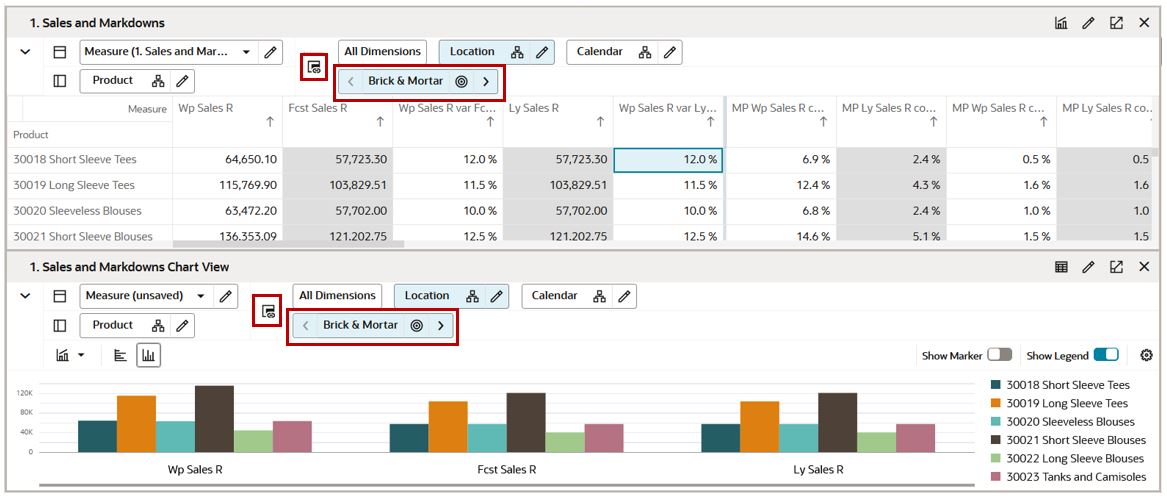
Task: Go to previous location from Brick & Mortar in table view
Action: [x=351, y=82]
